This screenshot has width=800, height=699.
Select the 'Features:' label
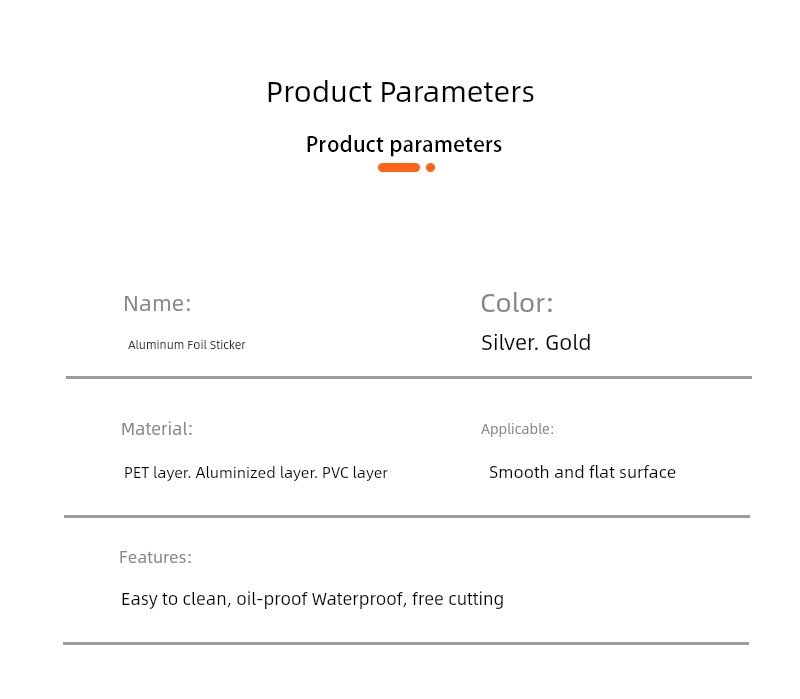pyautogui.click(x=155, y=557)
